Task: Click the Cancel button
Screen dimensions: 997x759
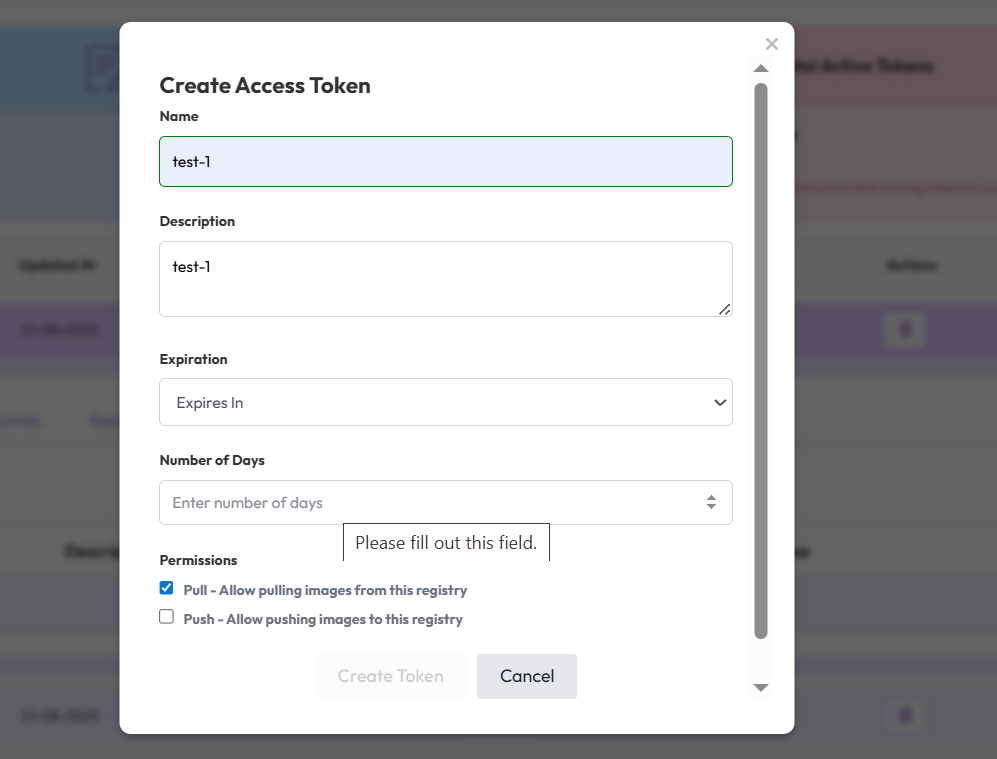Action: (x=527, y=676)
